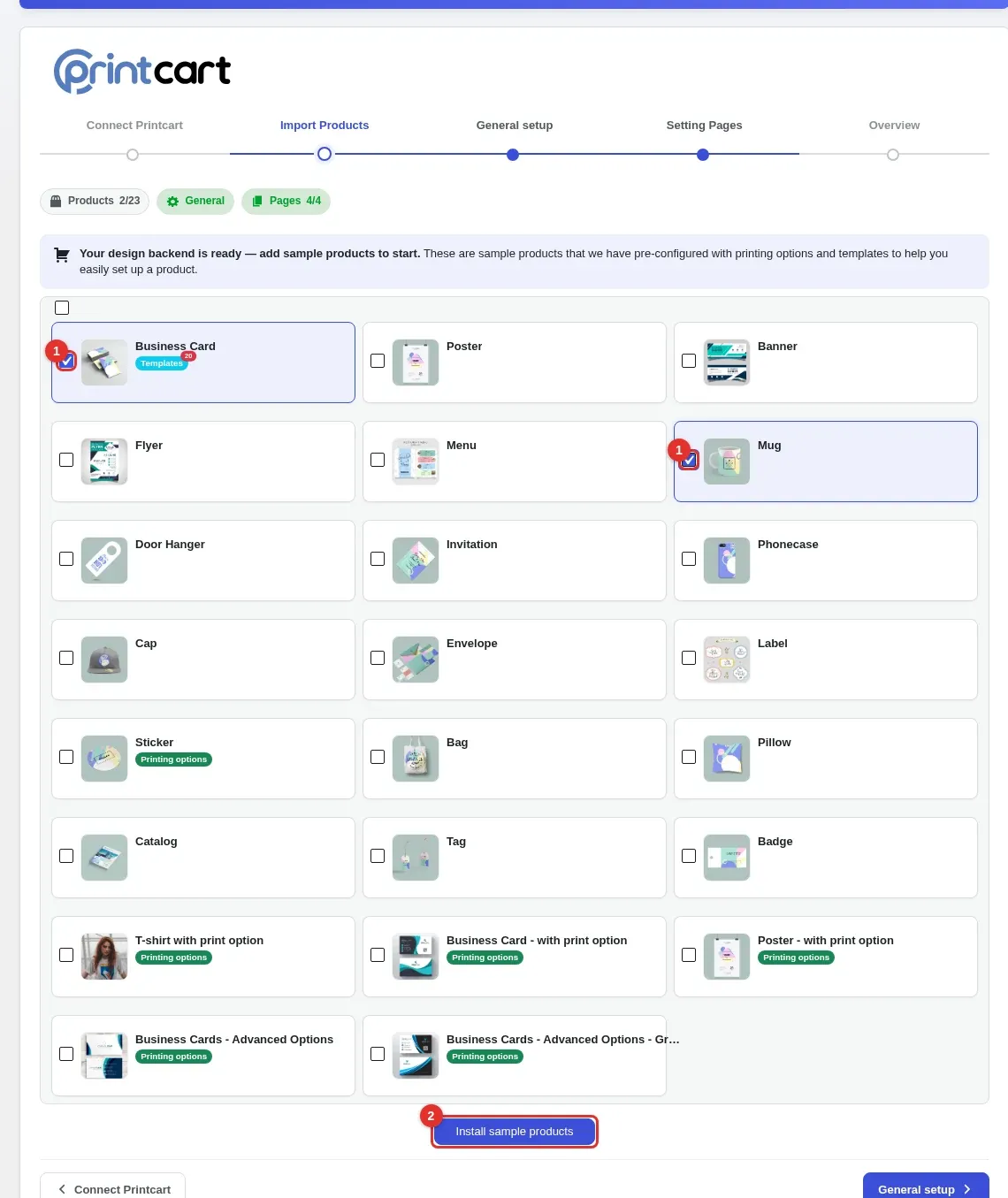
Task: Click the Sticker product thumbnail
Action: pyautogui.click(x=104, y=759)
